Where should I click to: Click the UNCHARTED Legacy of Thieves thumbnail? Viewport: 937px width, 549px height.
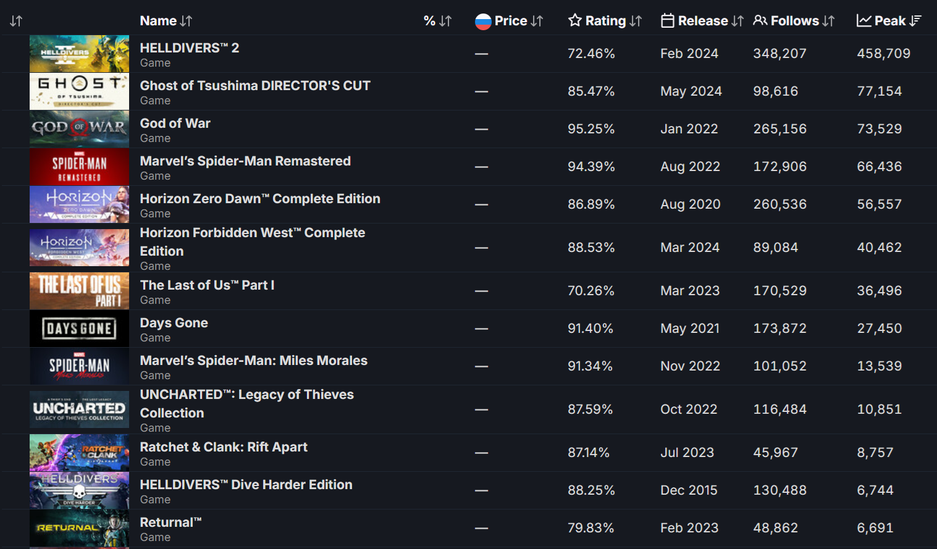pos(79,410)
